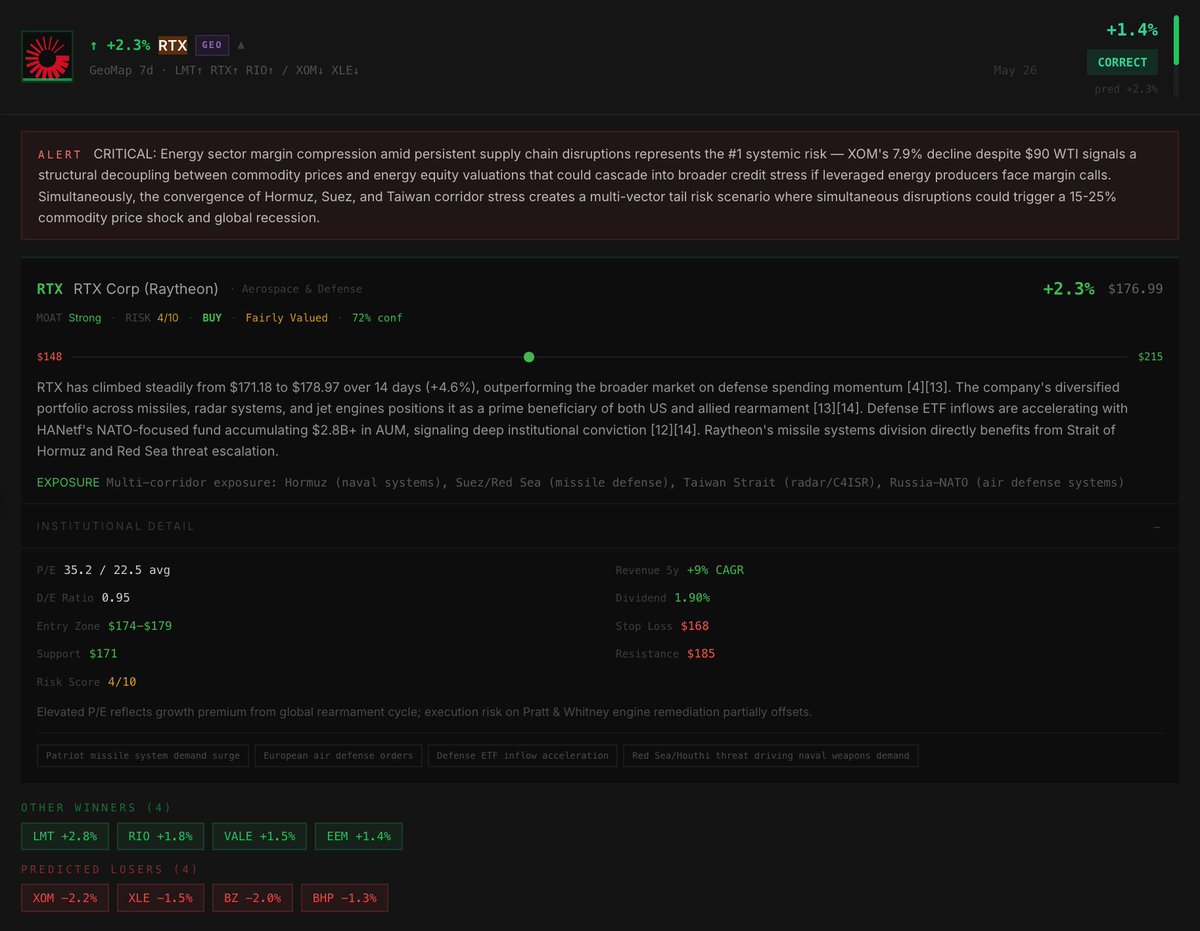Click the Red Sea/Houthi threat tag
Image resolution: width=1200 pixels, height=931 pixels.
770,756
